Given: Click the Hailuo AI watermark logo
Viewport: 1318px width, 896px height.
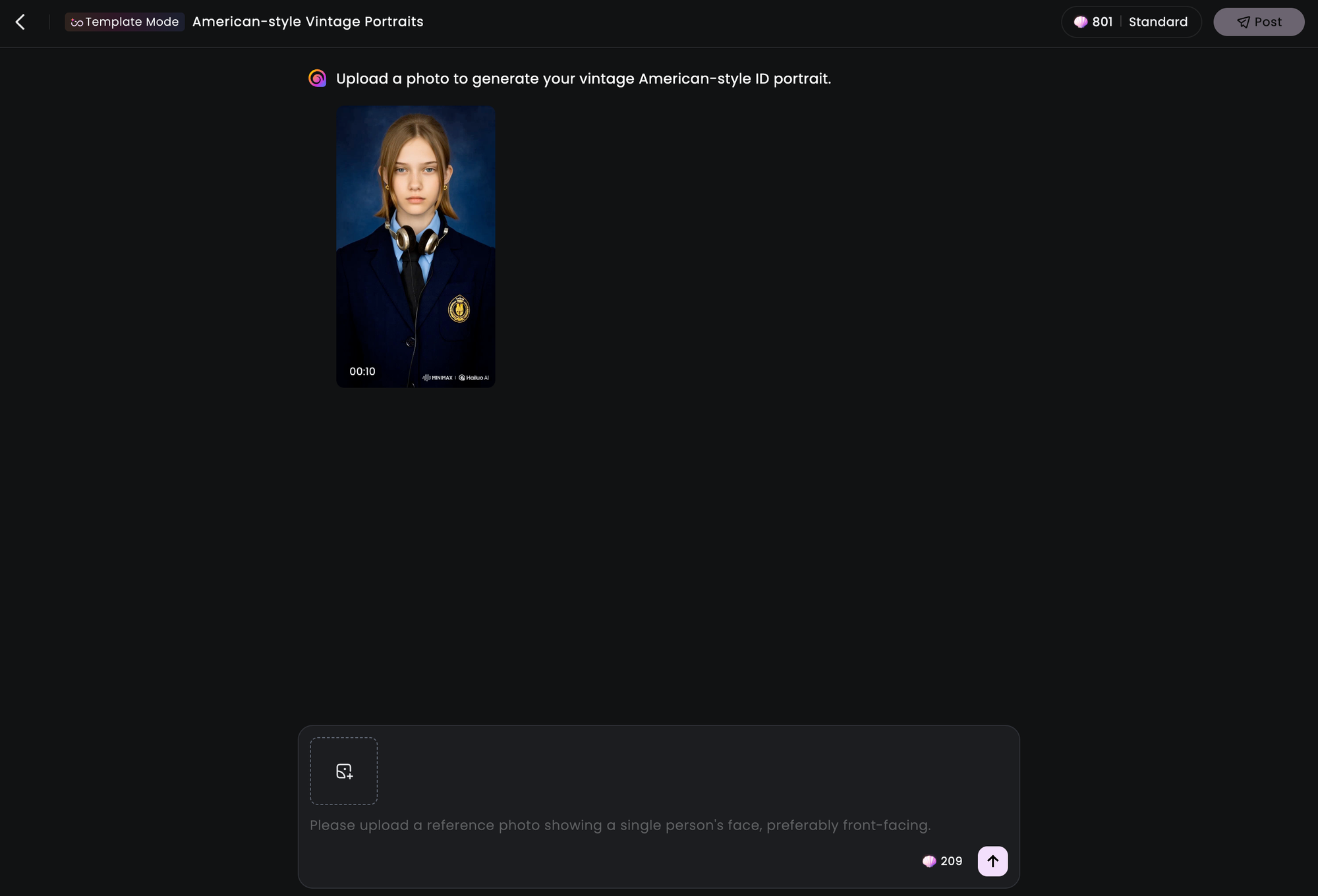Looking at the screenshot, I should [x=474, y=378].
